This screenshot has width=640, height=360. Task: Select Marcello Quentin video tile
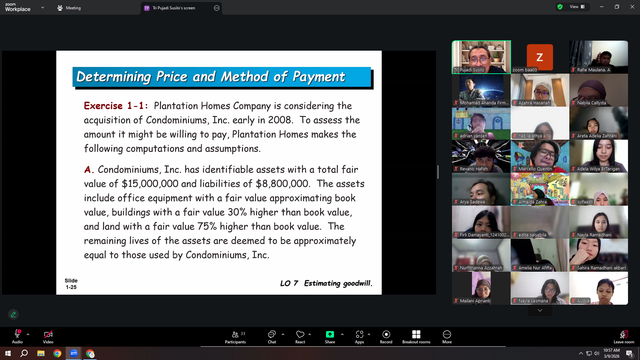click(x=540, y=156)
